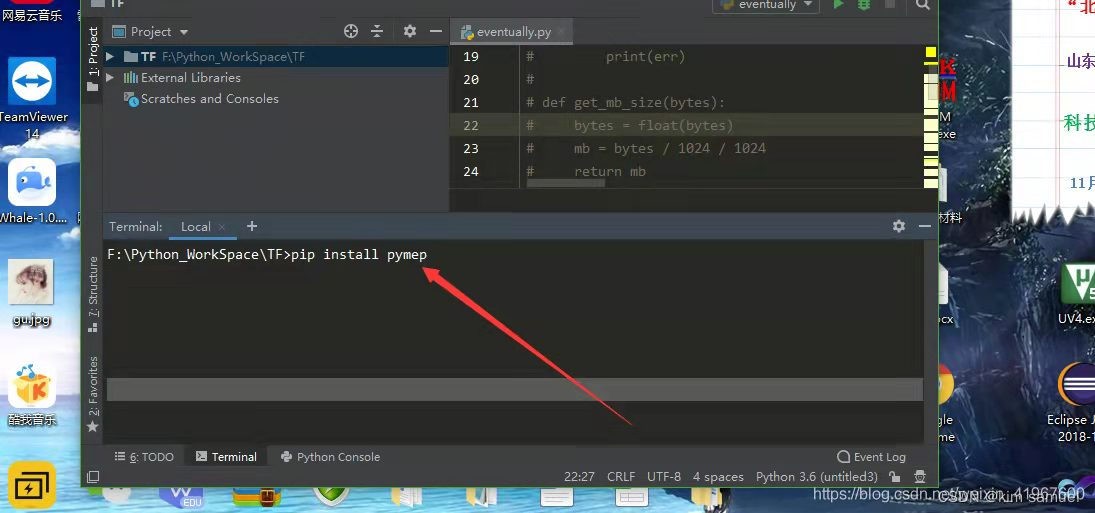
Task: Click code line return mb
Action: coord(586,172)
